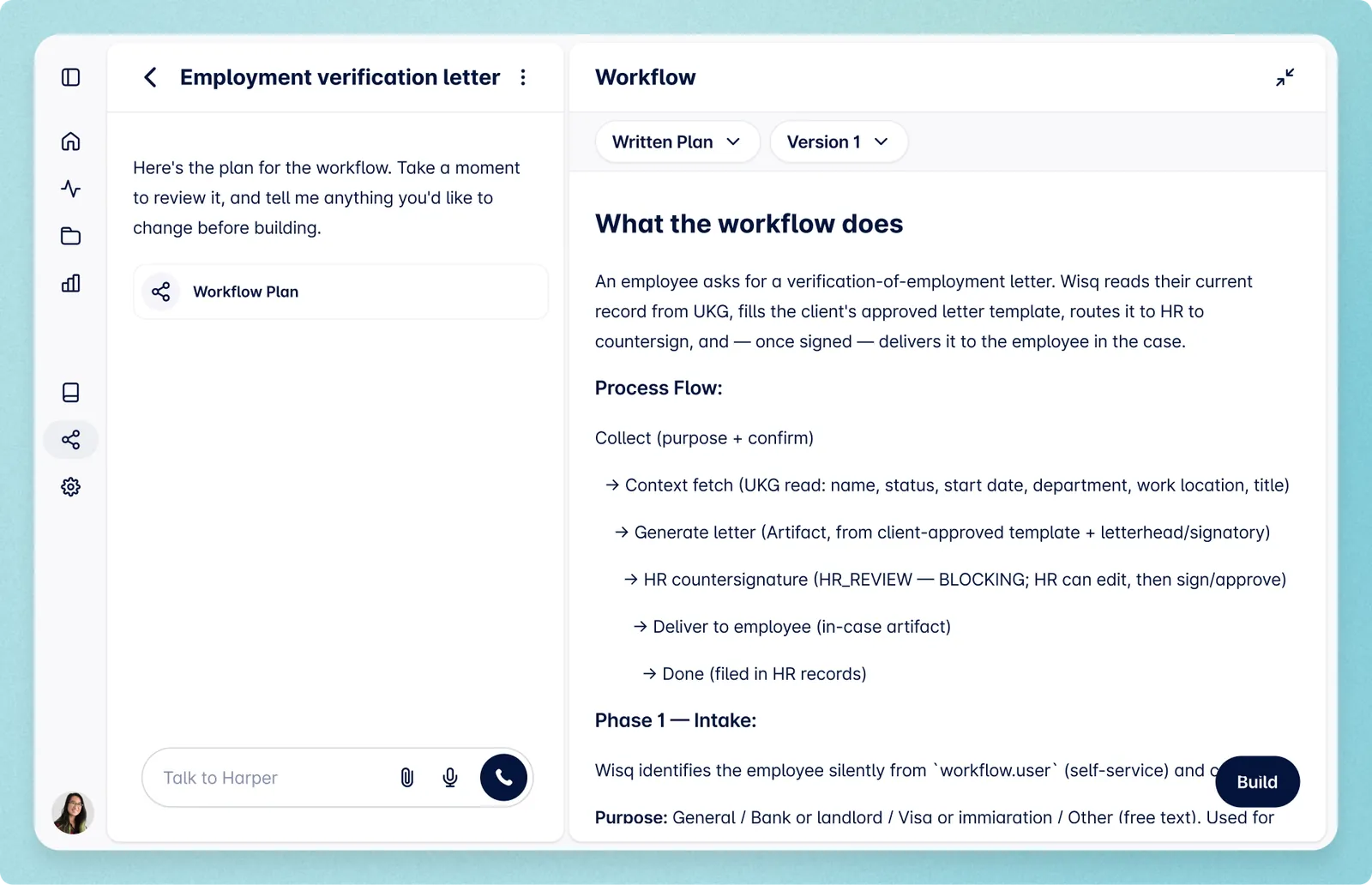The height and width of the screenshot is (885, 1372).
Task: Collapse the Workflow panel arrows icon
Action: coord(1285,77)
